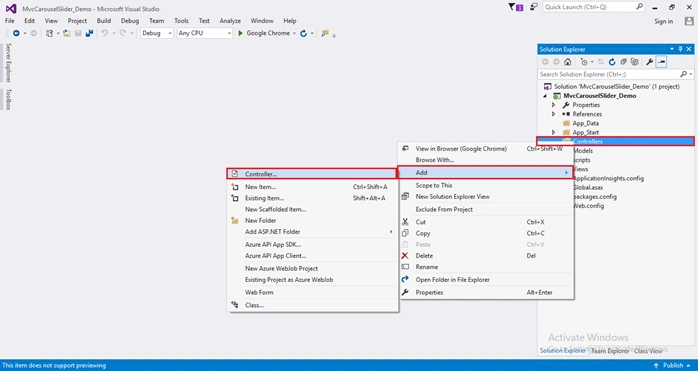Click the Collapse All icon in Solution Explorer

(624, 62)
